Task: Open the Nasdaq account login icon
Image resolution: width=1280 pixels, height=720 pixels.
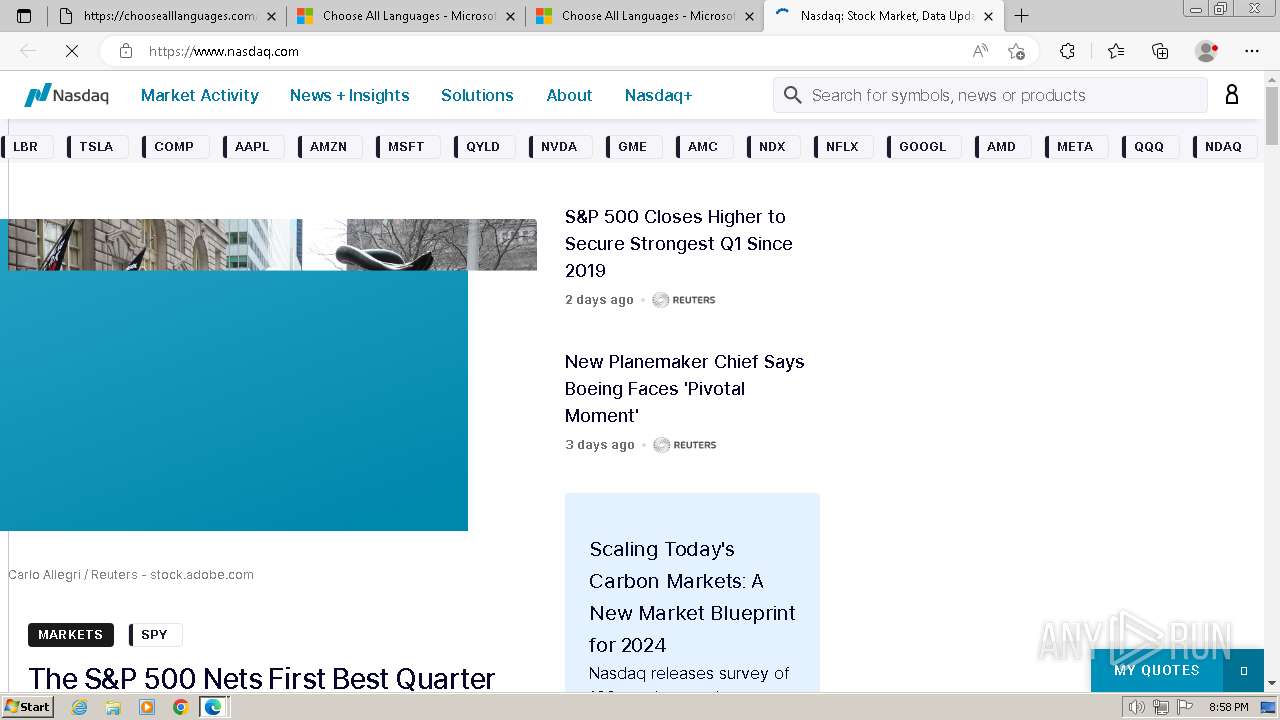Action: tap(1231, 95)
